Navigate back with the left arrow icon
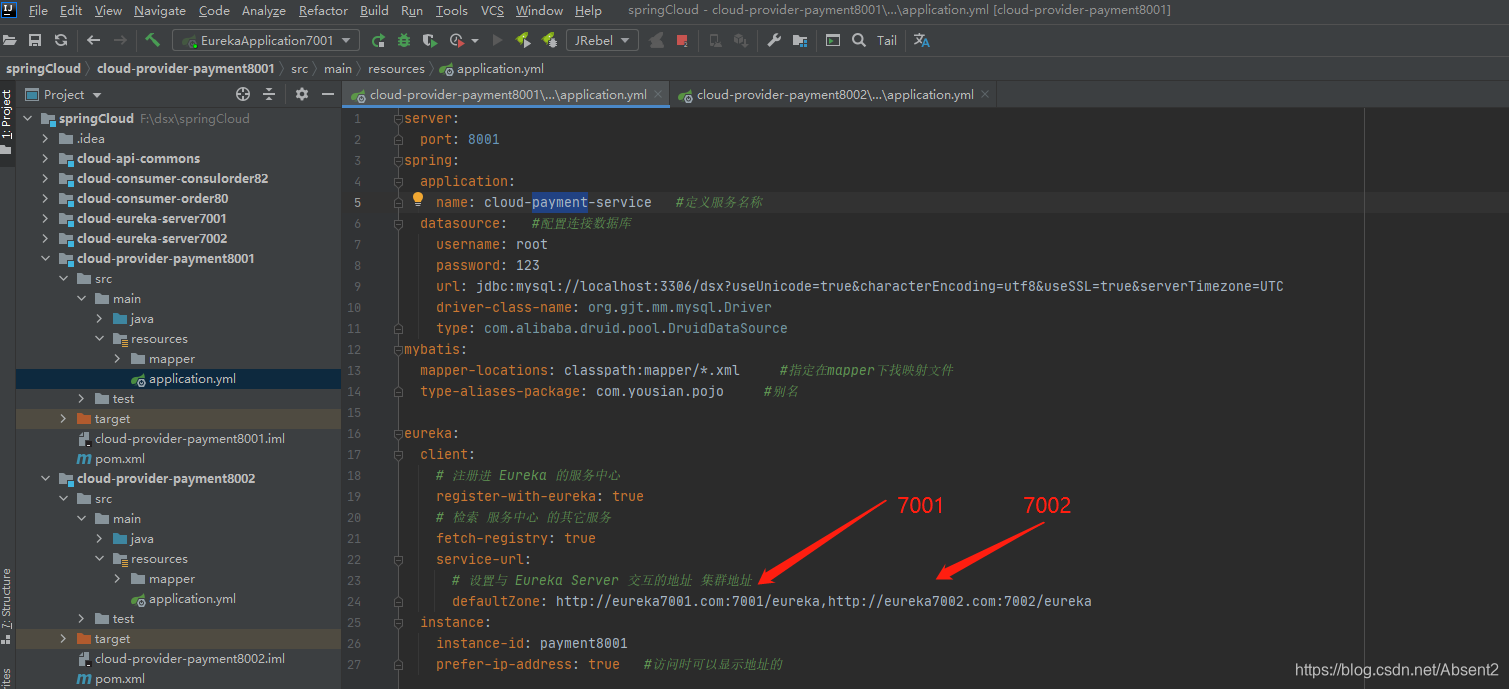 point(93,41)
